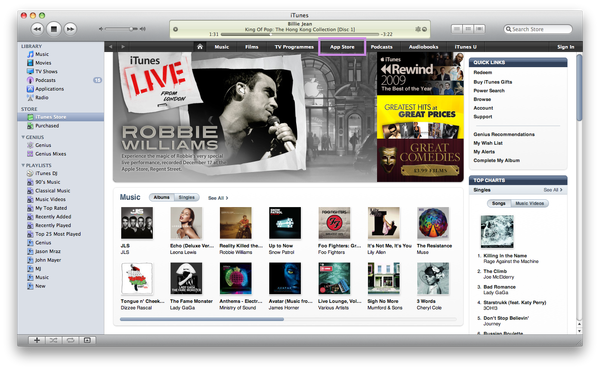Click Buy iTunes Gifts link
The image size is (600, 370).
(492, 82)
